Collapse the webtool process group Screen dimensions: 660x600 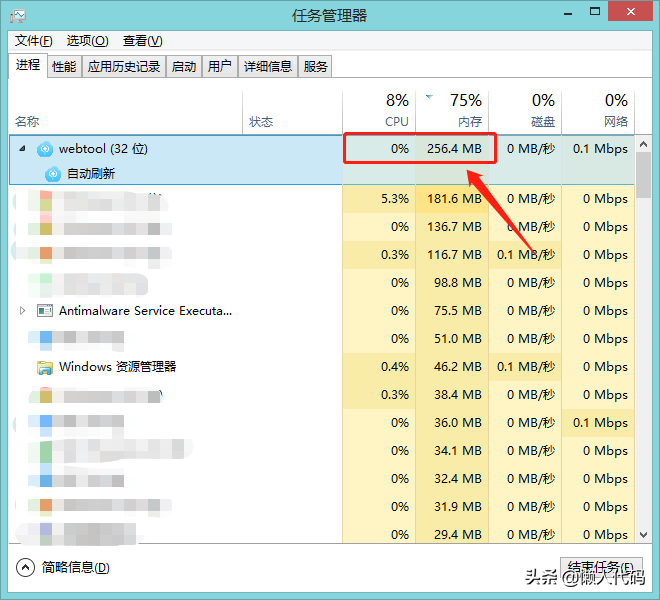pos(23,149)
